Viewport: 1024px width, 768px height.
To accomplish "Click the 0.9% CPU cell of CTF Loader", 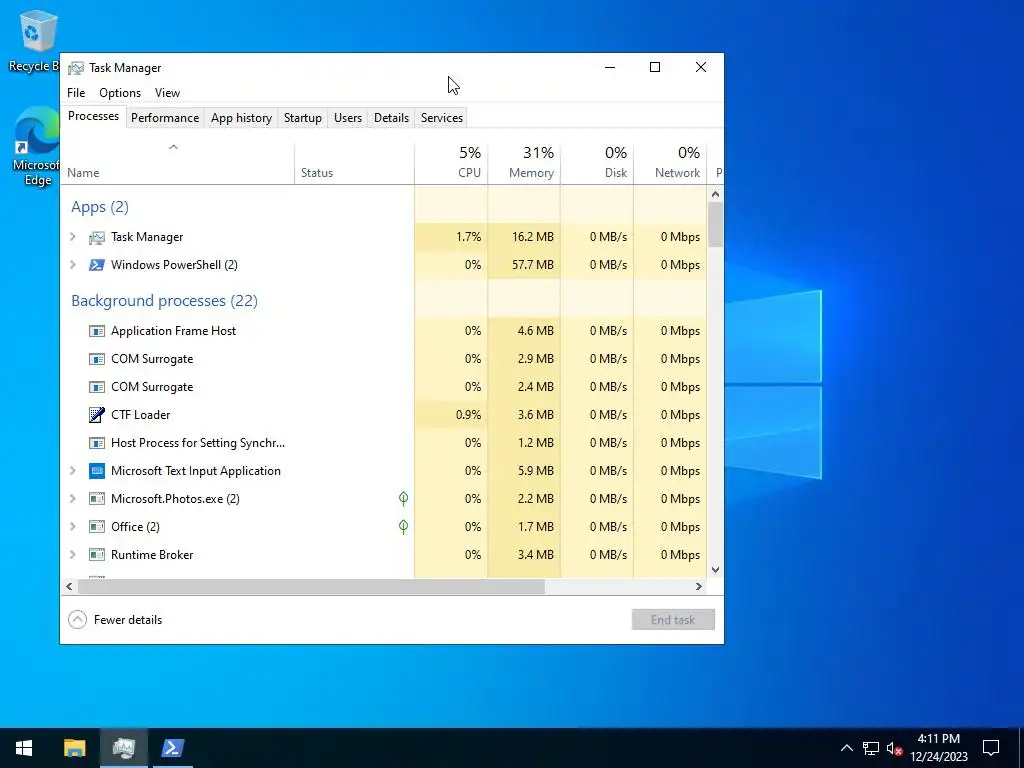I will [451, 415].
